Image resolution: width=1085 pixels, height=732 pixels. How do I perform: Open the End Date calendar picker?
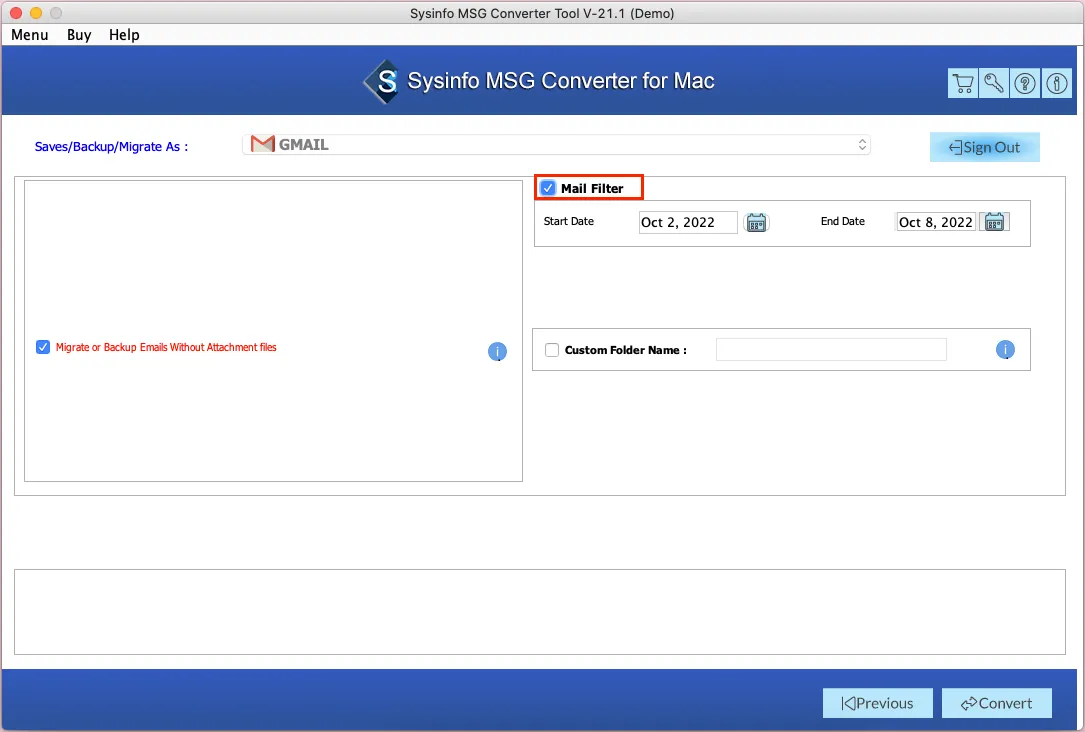(x=994, y=222)
